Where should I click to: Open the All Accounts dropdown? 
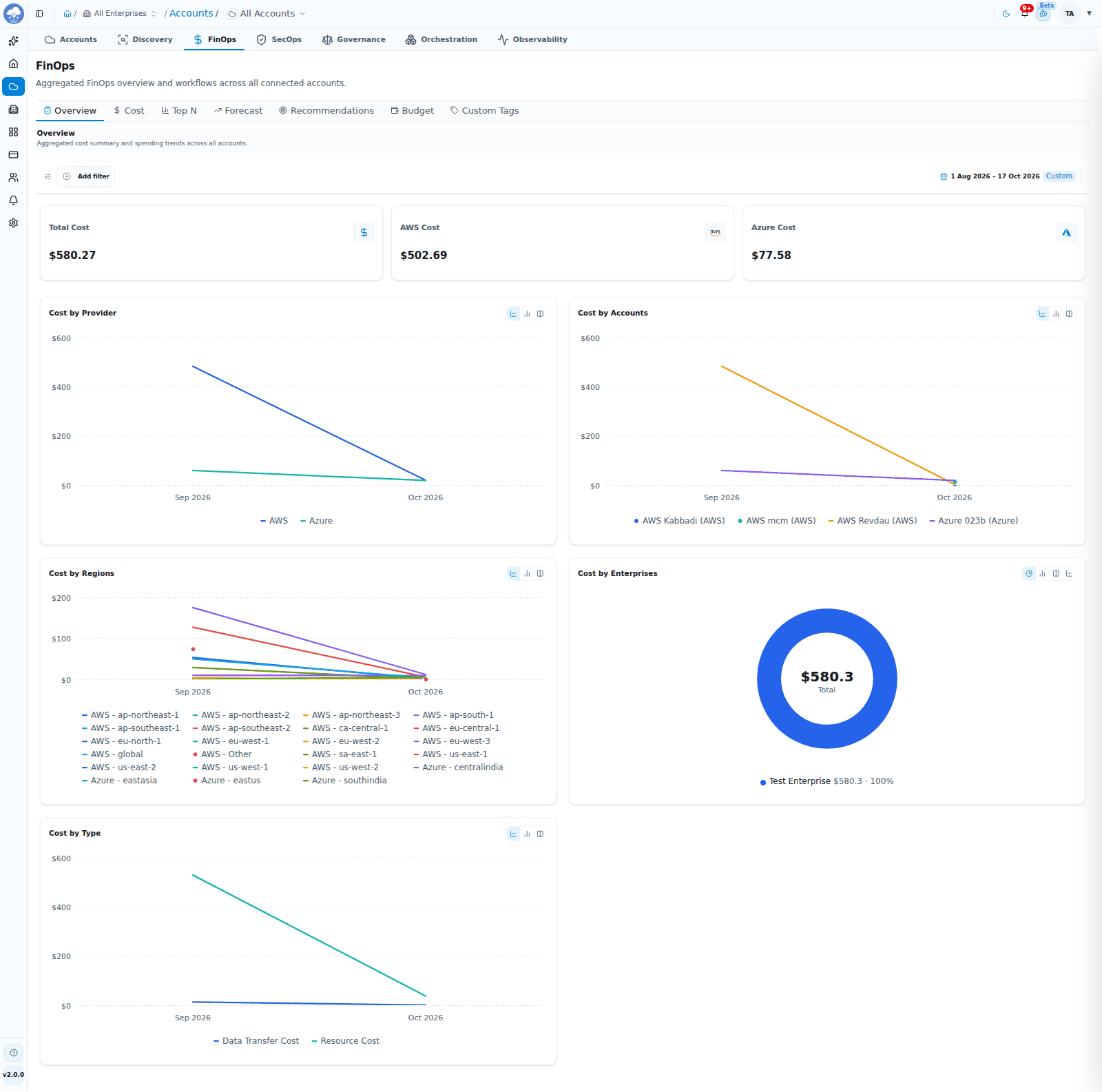(x=267, y=14)
